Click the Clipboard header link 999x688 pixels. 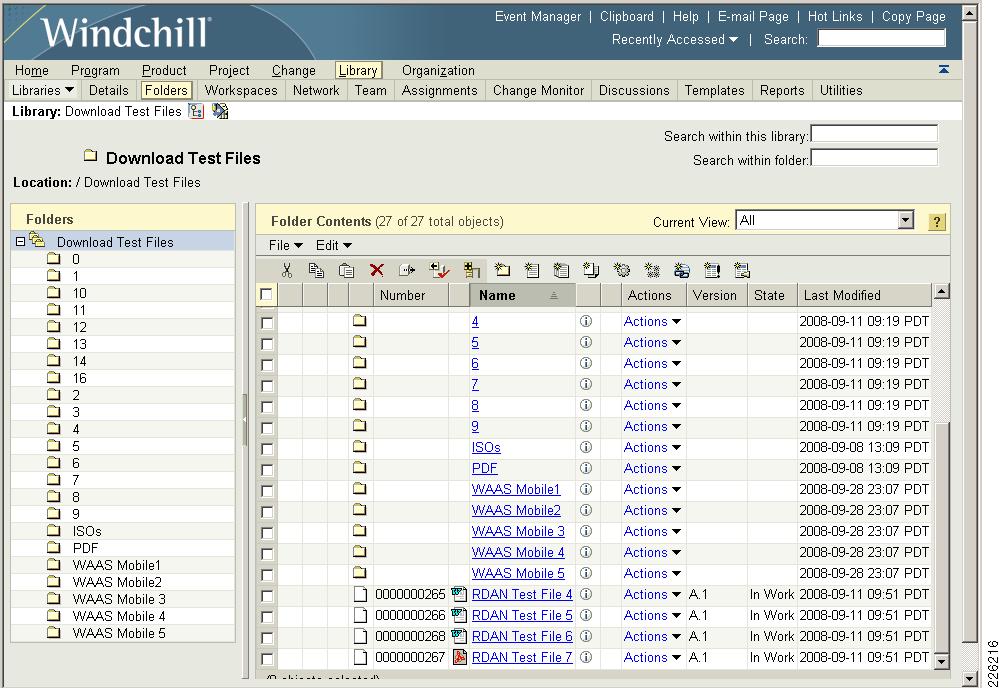point(626,17)
